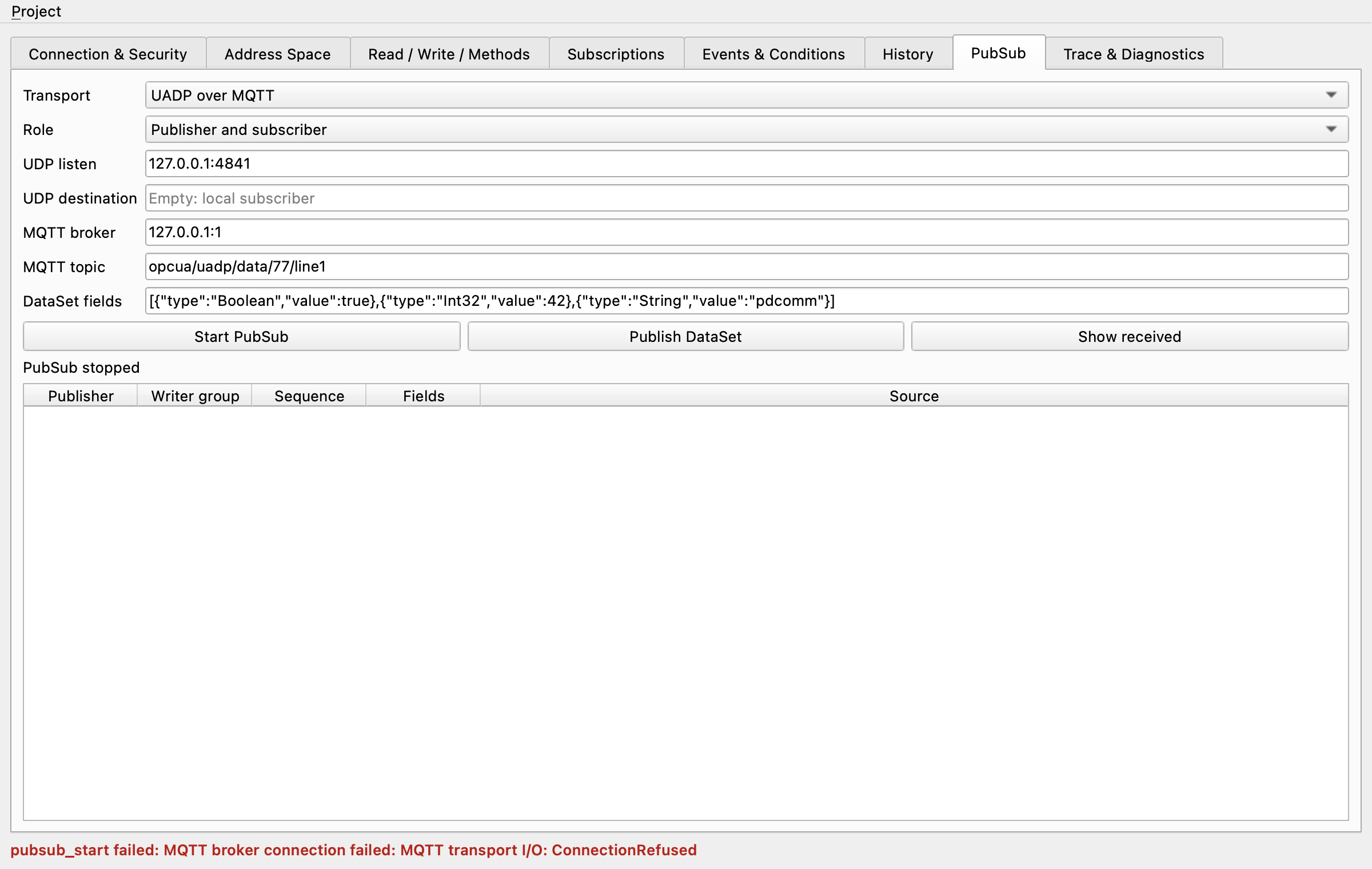Sort by Writer group column header
The width and height of the screenshot is (1372, 869).
click(195, 396)
